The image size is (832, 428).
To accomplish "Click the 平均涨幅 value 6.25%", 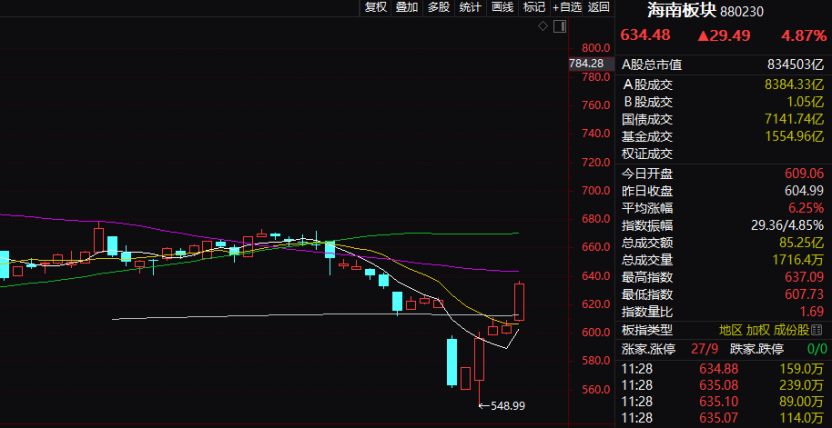I will [808, 207].
